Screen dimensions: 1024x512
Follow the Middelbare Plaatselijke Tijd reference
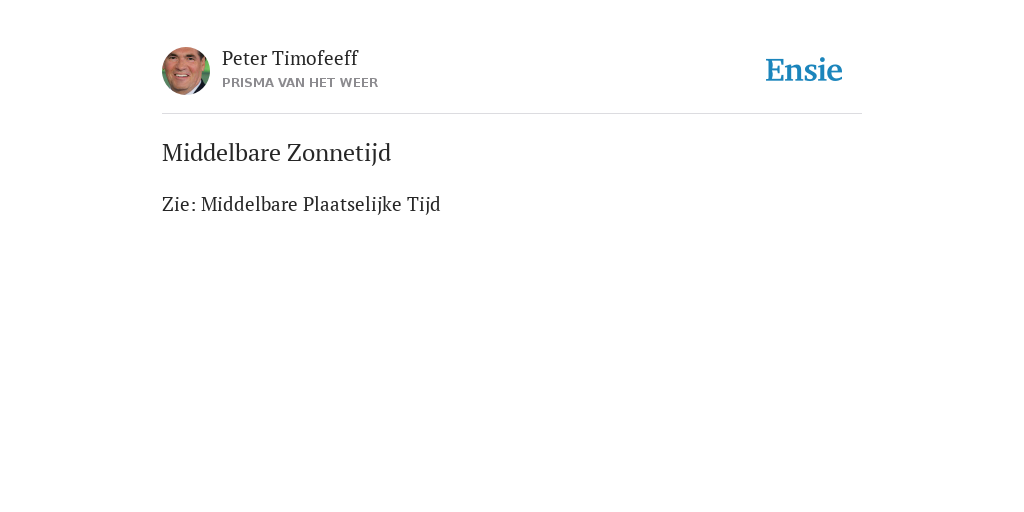(x=321, y=204)
